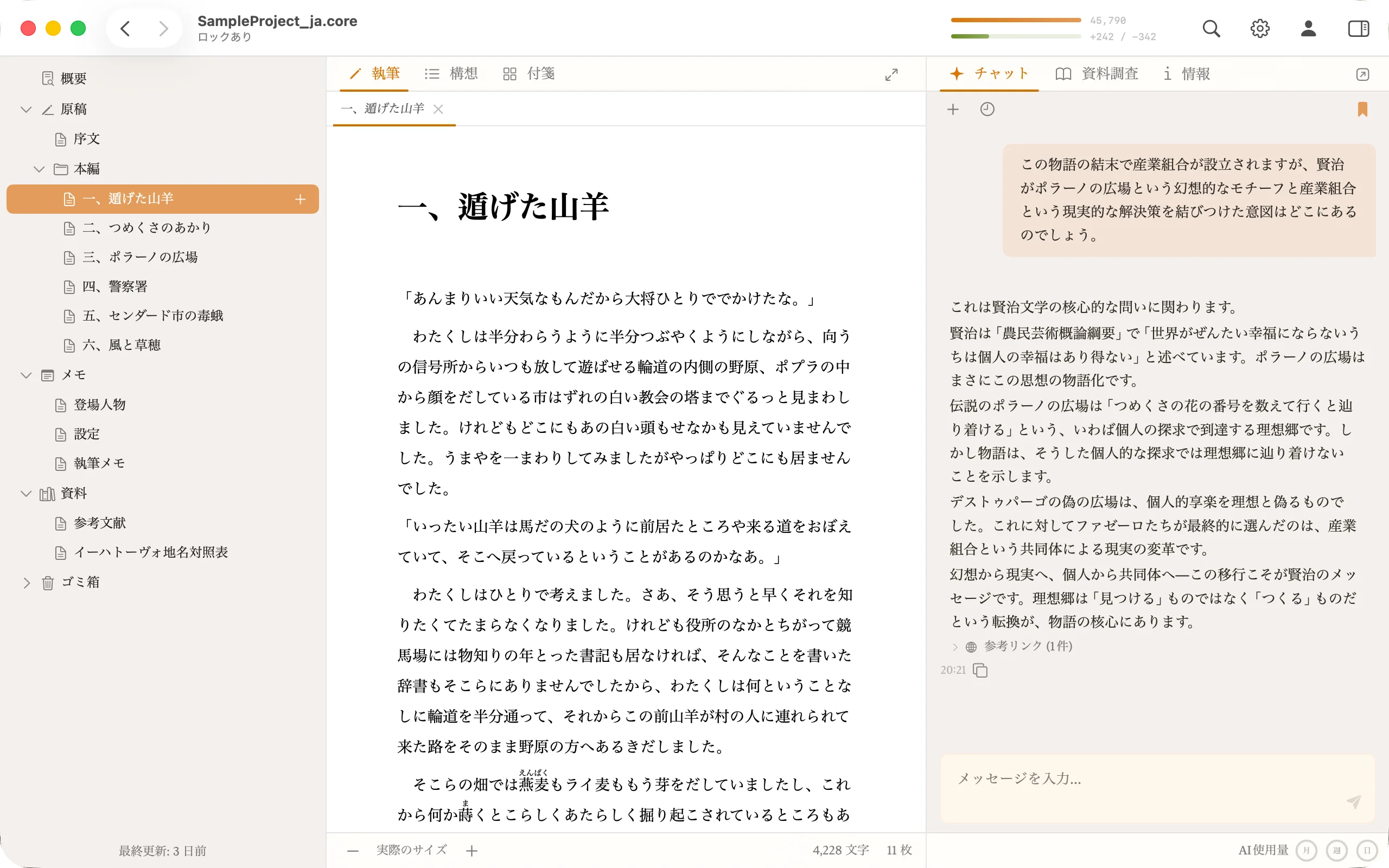The width and height of the screenshot is (1389, 868).
Task: Open the 登場人物 memo
Action: pyautogui.click(x=90, y=405)
